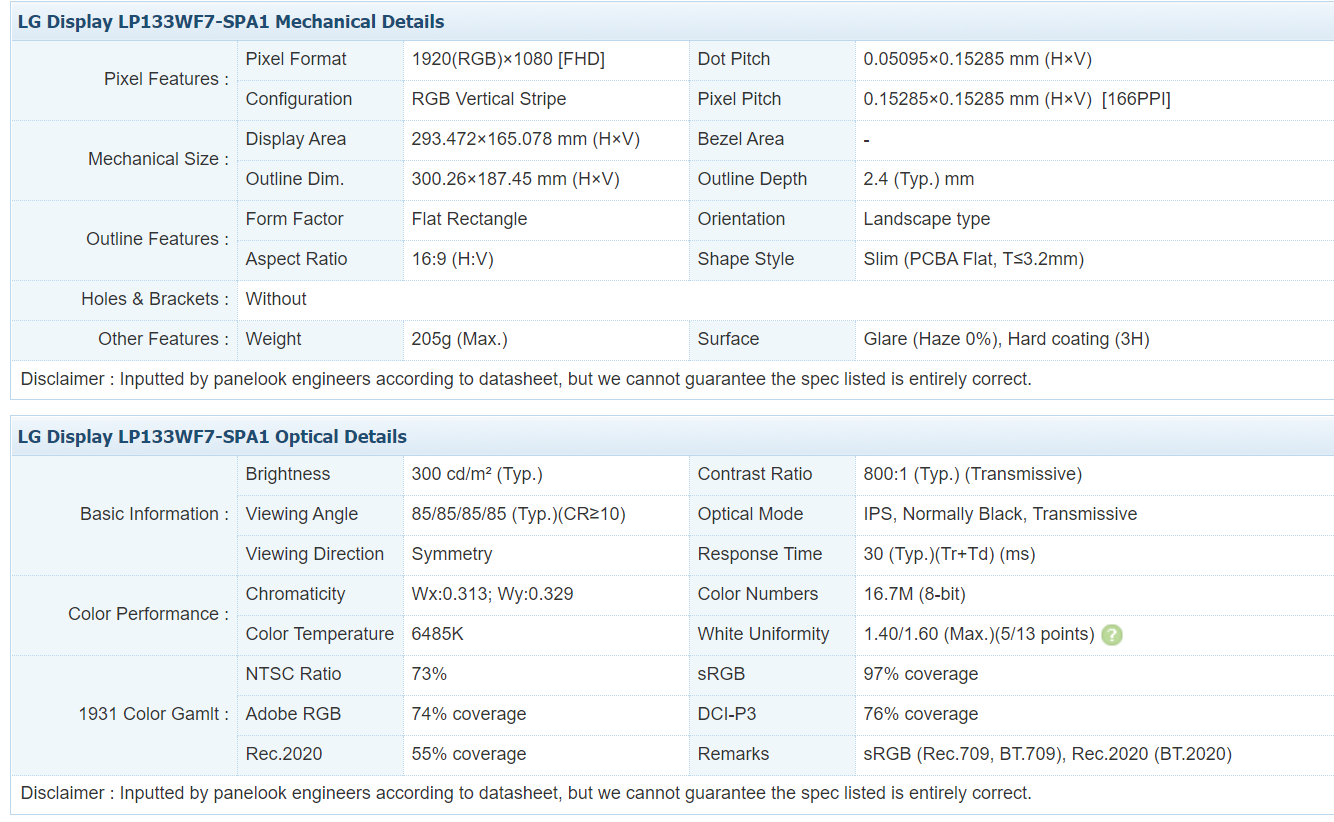Click the 1931 Color Gamut row group label

coord(153,714)
